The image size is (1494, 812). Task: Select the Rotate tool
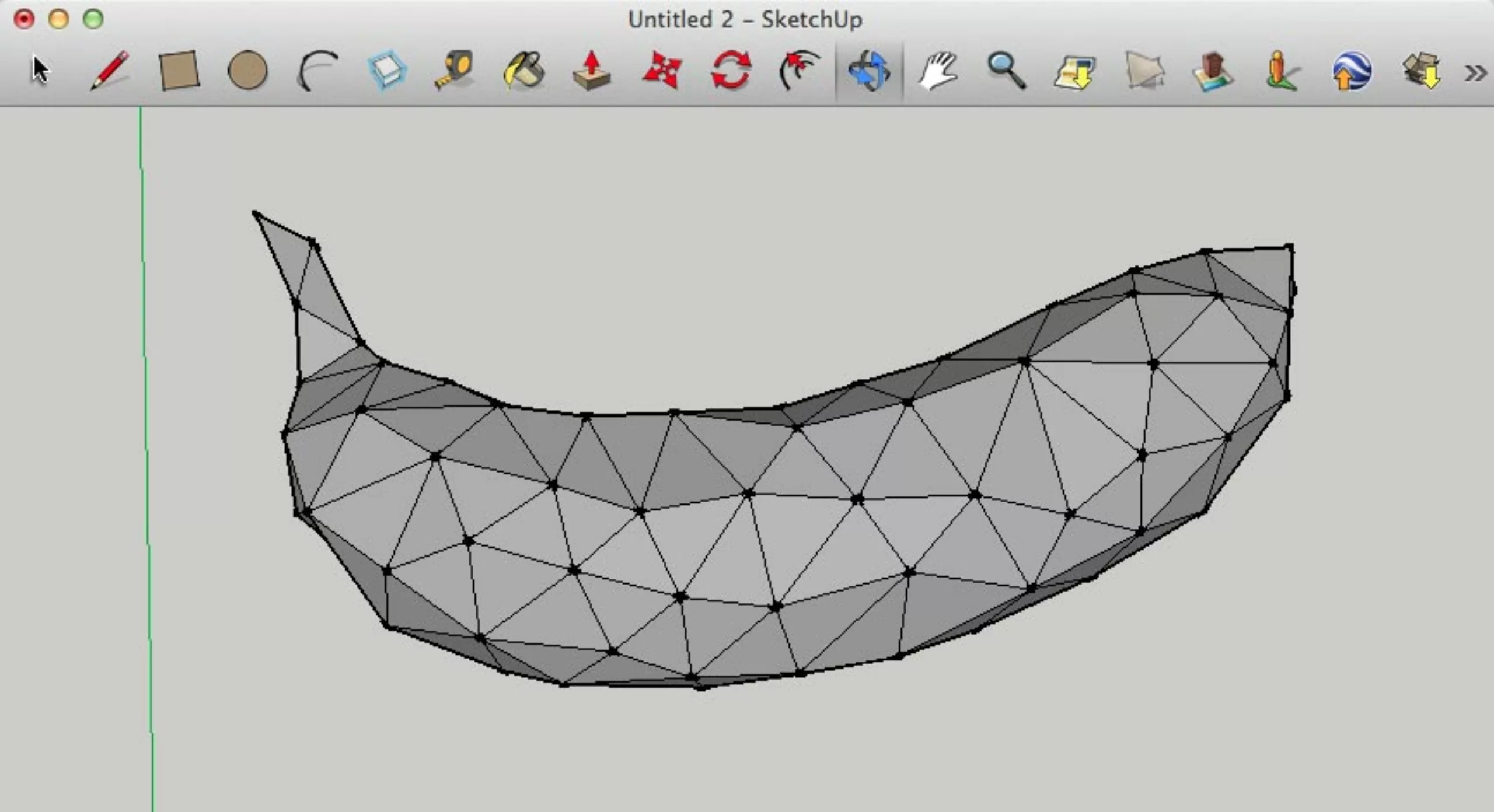(x=731, y=71)
